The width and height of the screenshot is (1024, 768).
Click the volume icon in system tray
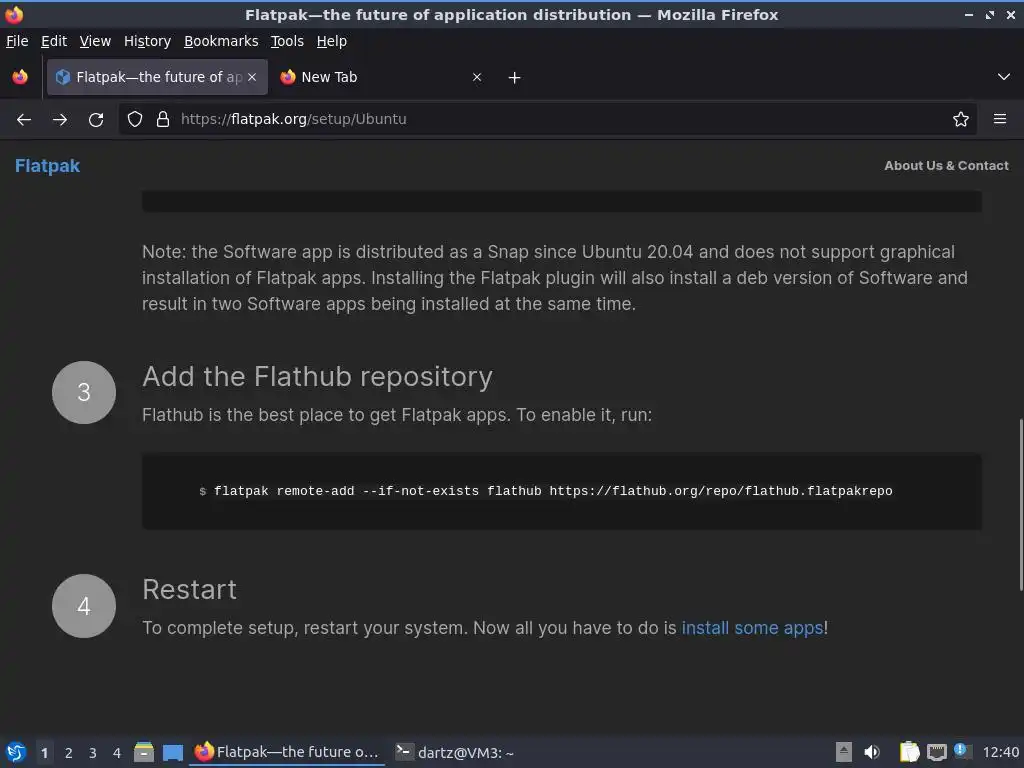point(872,752)
